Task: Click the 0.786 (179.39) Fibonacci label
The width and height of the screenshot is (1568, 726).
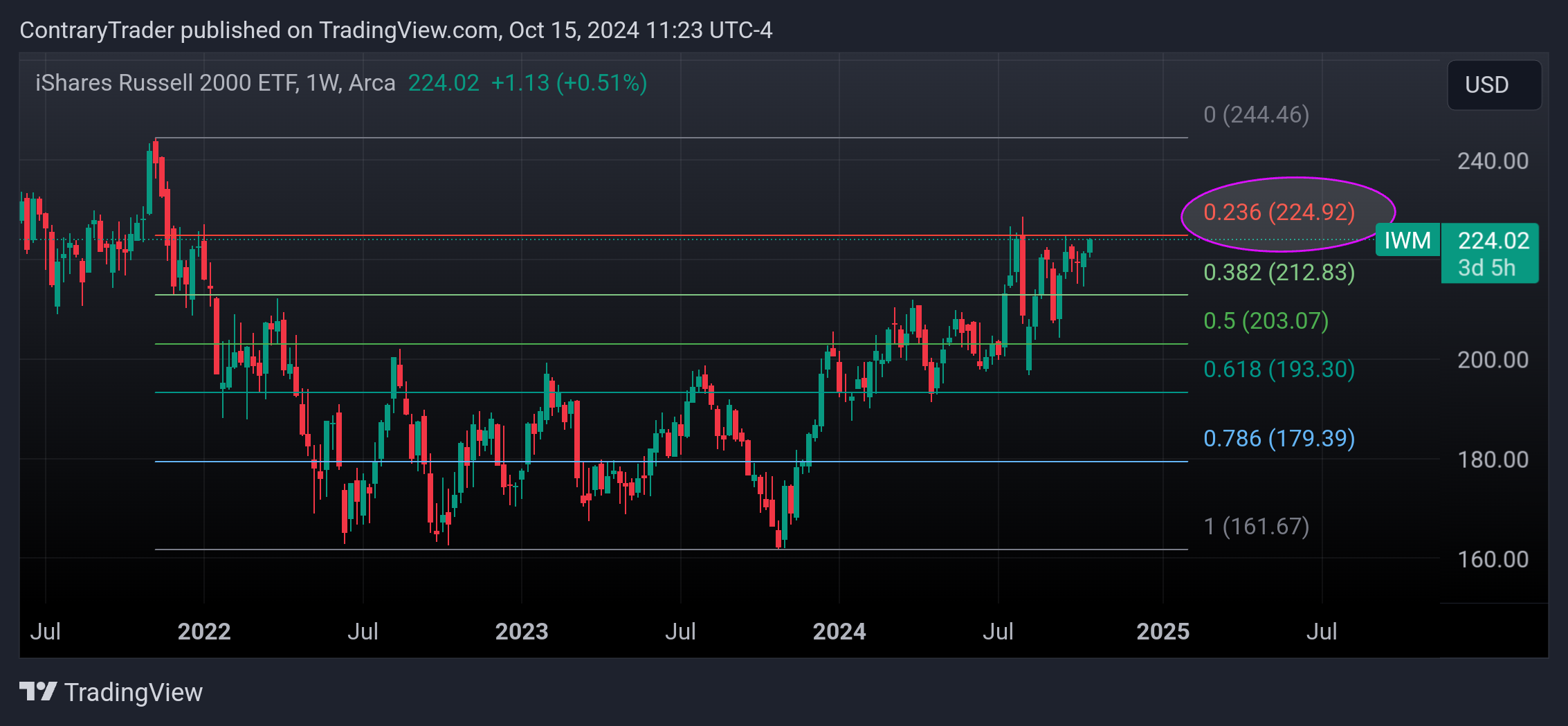Action: (1279, 438)
